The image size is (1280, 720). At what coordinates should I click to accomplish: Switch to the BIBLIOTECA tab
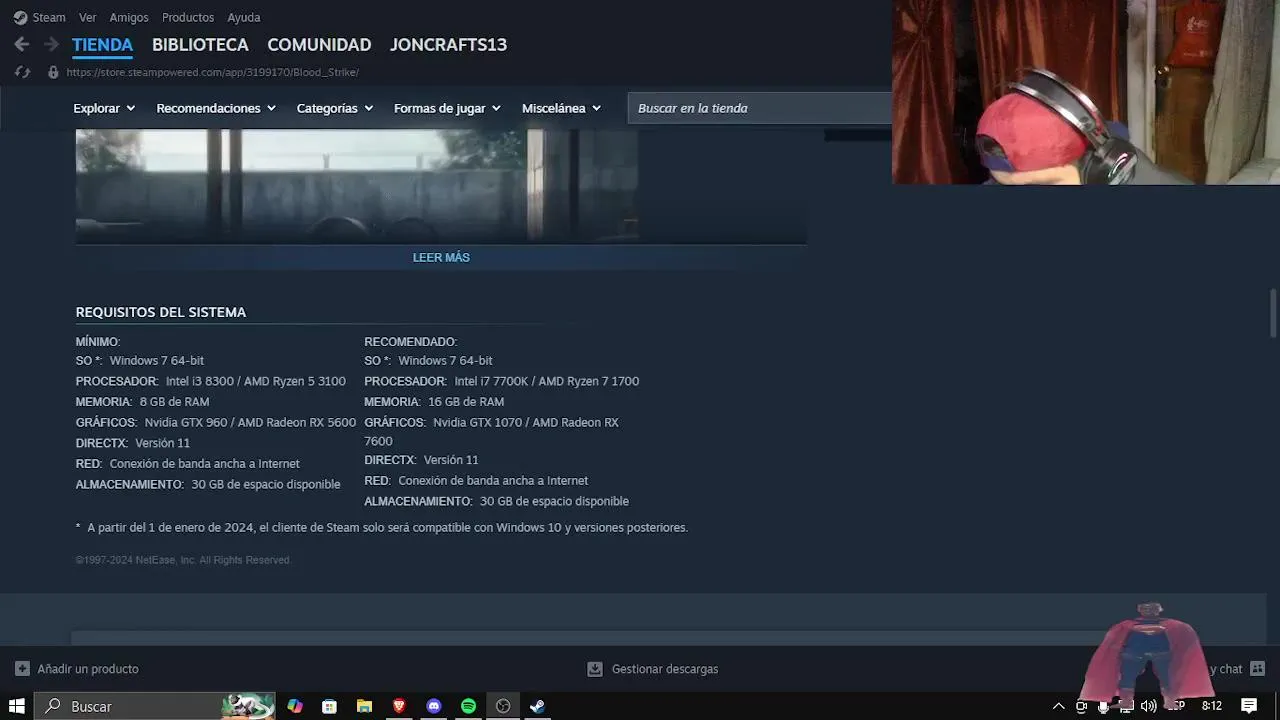point(200,45)
